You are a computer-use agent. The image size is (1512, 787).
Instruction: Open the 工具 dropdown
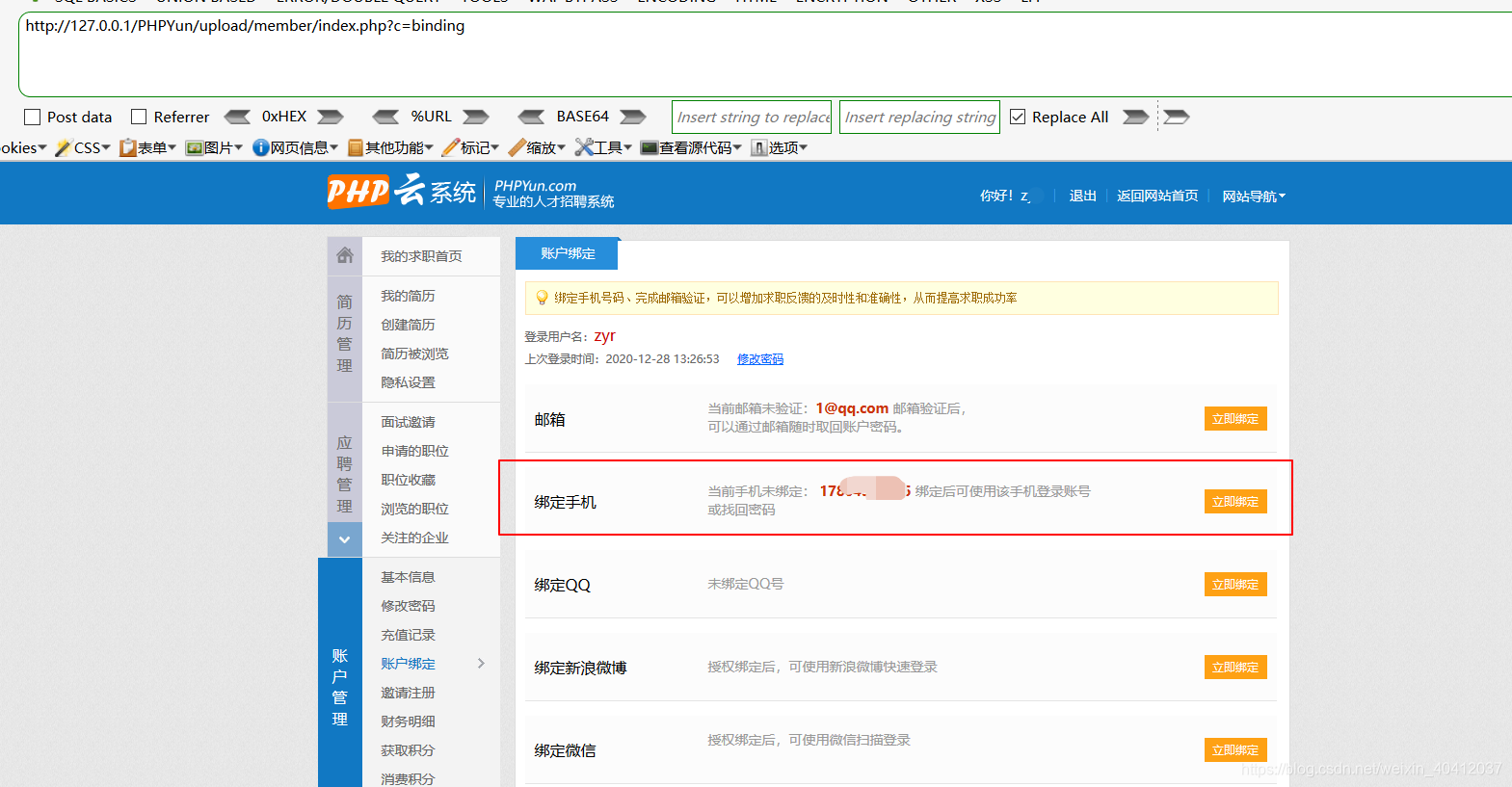pyautogui.click(x=603, y=147)
